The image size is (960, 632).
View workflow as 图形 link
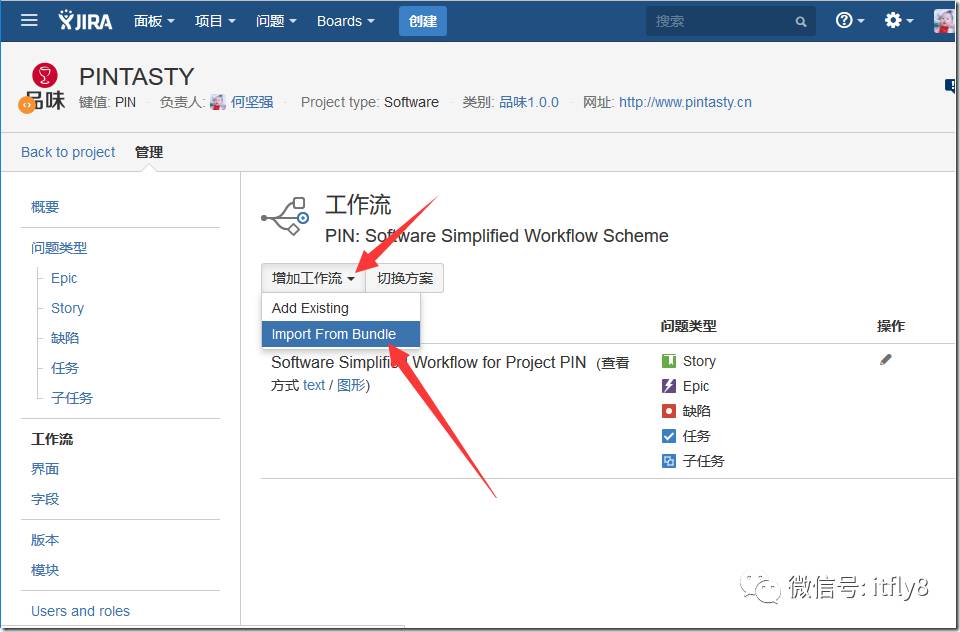pyautogui.click(x=351, y=385)
